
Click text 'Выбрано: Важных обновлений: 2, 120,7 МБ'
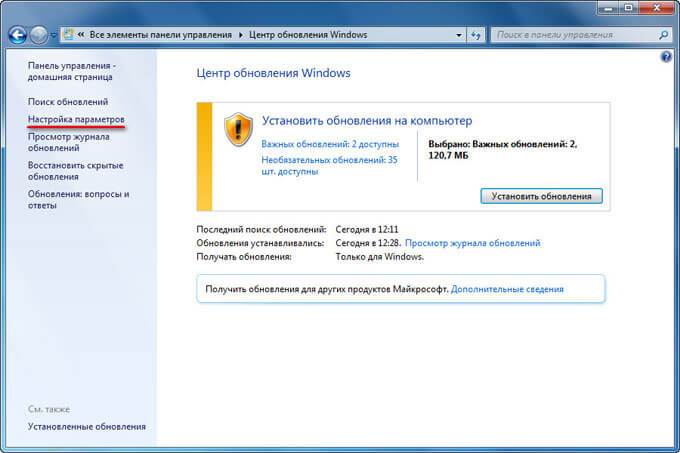pyautogui.click(x=503, y=150)
